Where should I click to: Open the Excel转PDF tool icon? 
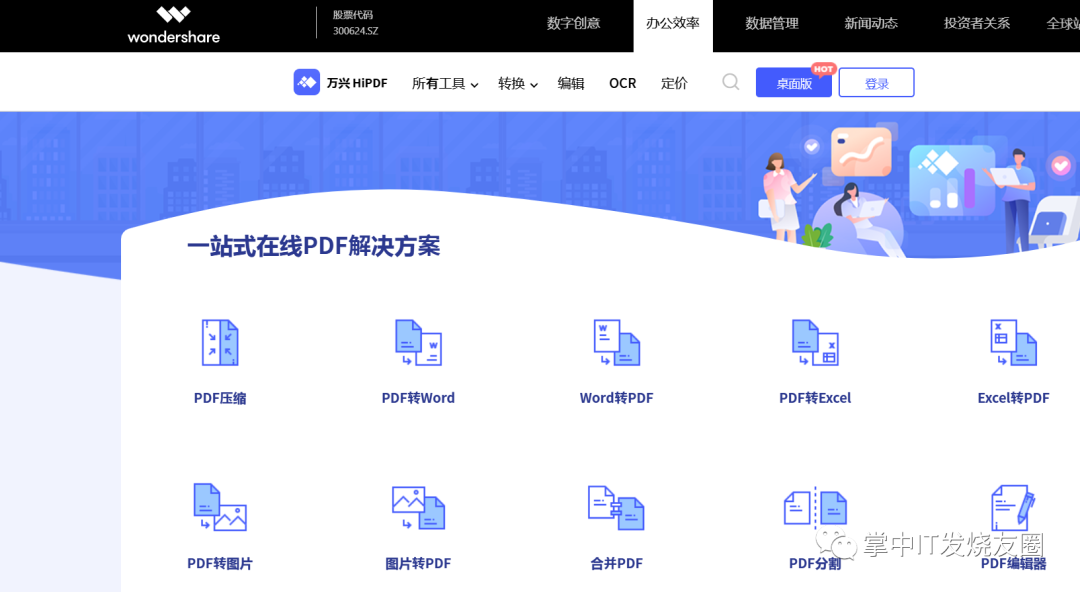pyautogui.click(x=1013, y=343)
